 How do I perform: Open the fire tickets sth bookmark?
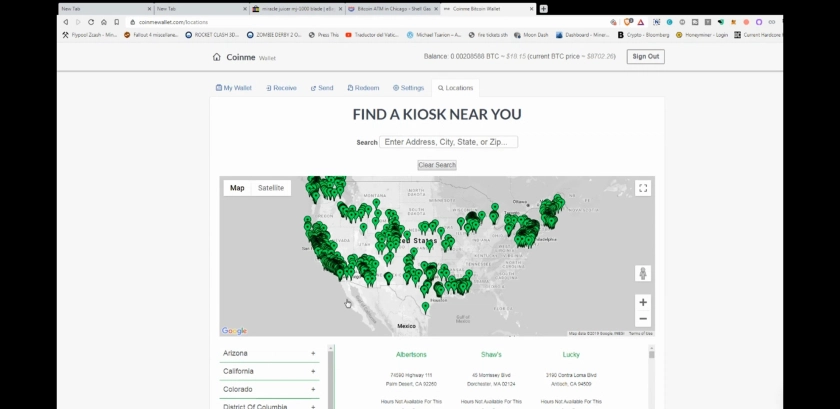point(488,35)
